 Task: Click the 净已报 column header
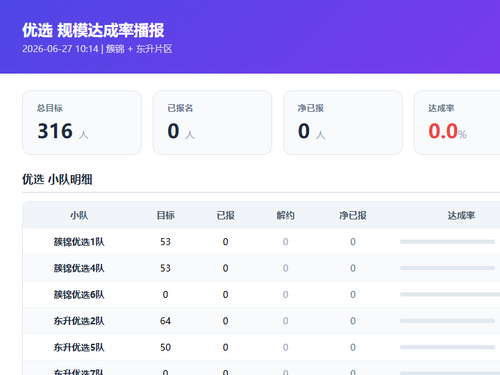click(353, 215)
